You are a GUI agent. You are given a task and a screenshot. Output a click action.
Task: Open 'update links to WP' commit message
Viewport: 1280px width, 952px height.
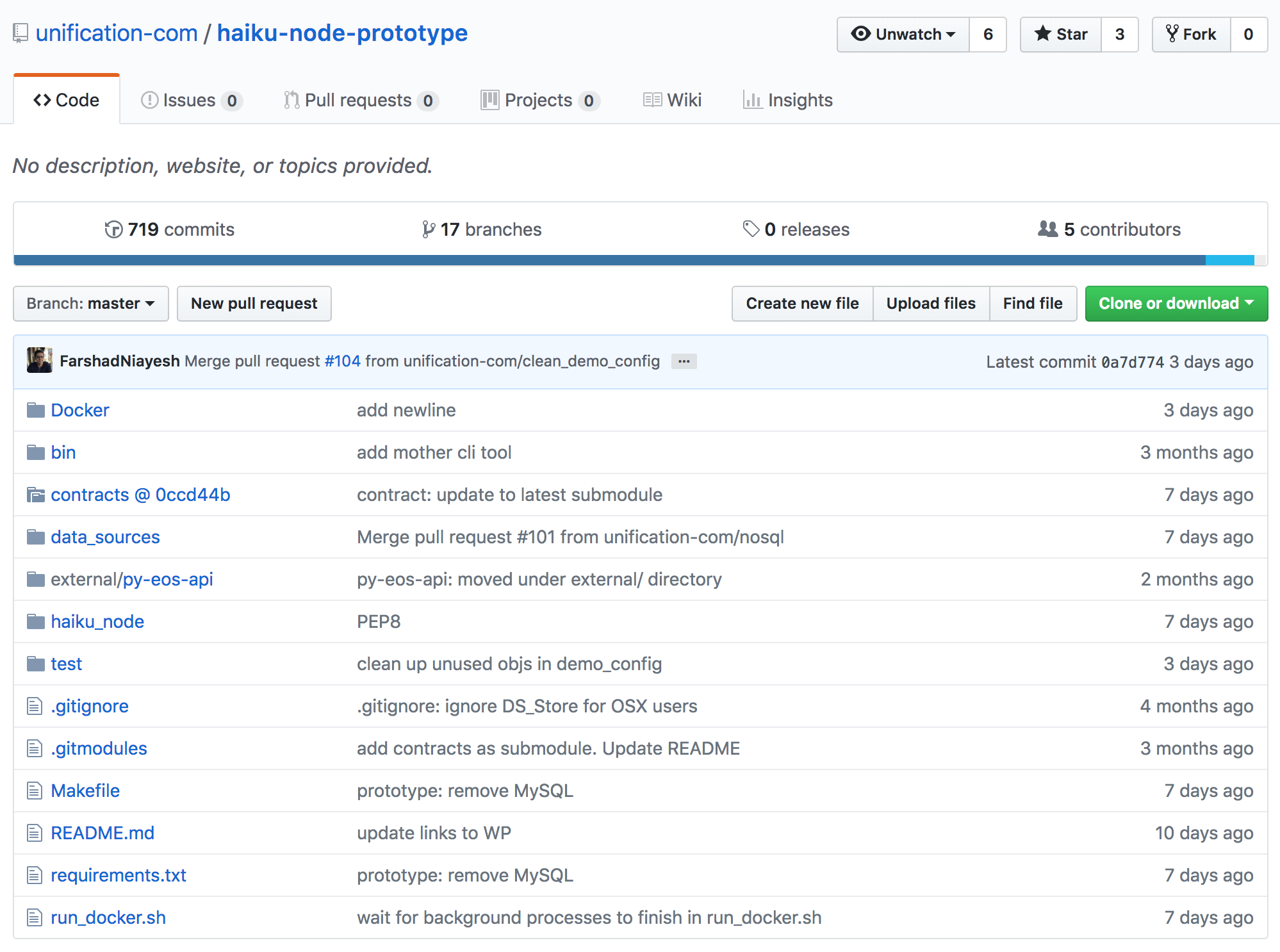[x=434, y=833]
